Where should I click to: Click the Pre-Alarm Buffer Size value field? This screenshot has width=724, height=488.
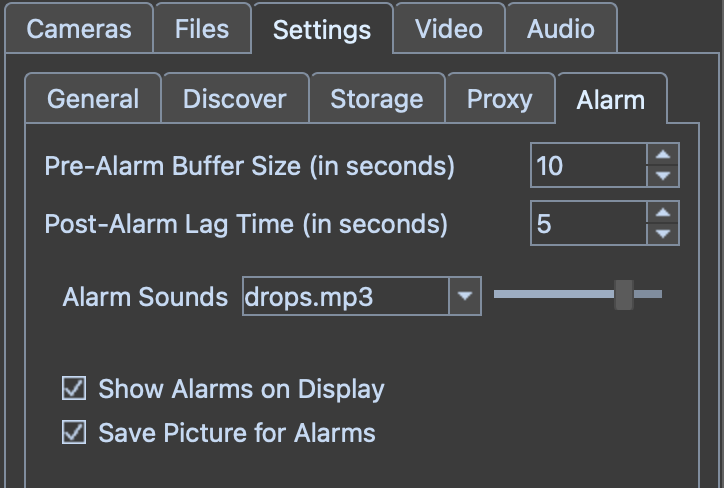[x=589, y=166]
